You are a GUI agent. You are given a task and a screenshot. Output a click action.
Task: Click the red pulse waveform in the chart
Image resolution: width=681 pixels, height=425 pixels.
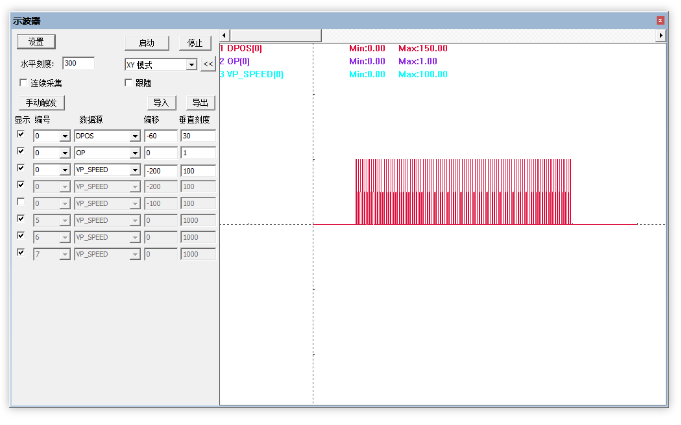463,192
